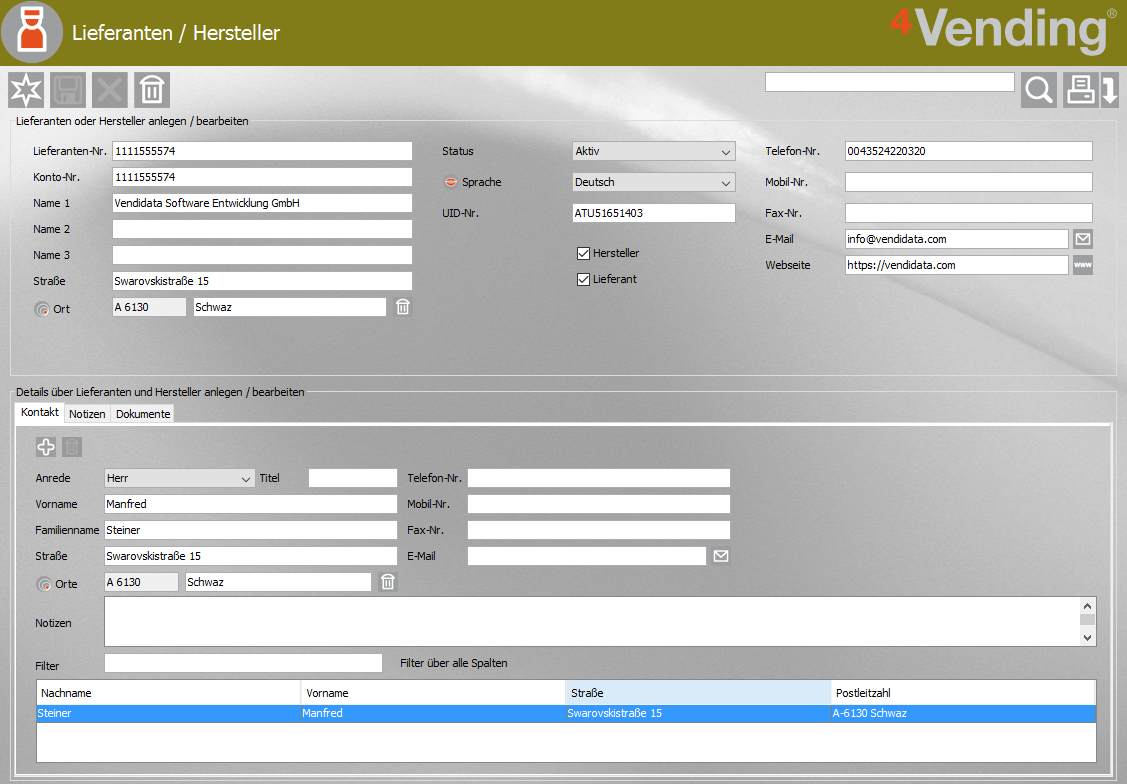This screenshot has height=784, width=1127.
Task: Select table cell 'Steiner'
Action: pyautogui.click(x=168, y=714)
